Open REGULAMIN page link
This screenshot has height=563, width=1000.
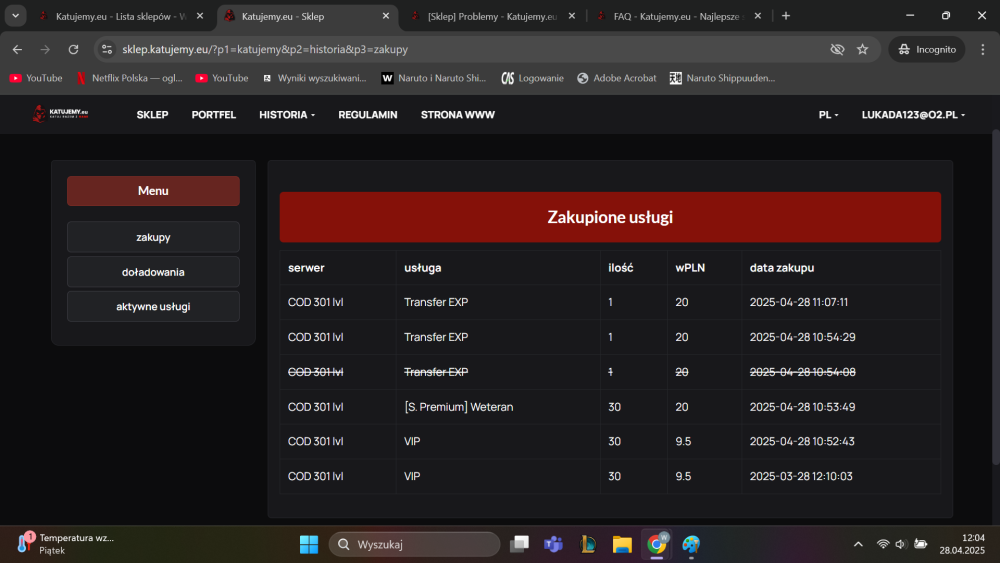[368, 115]
